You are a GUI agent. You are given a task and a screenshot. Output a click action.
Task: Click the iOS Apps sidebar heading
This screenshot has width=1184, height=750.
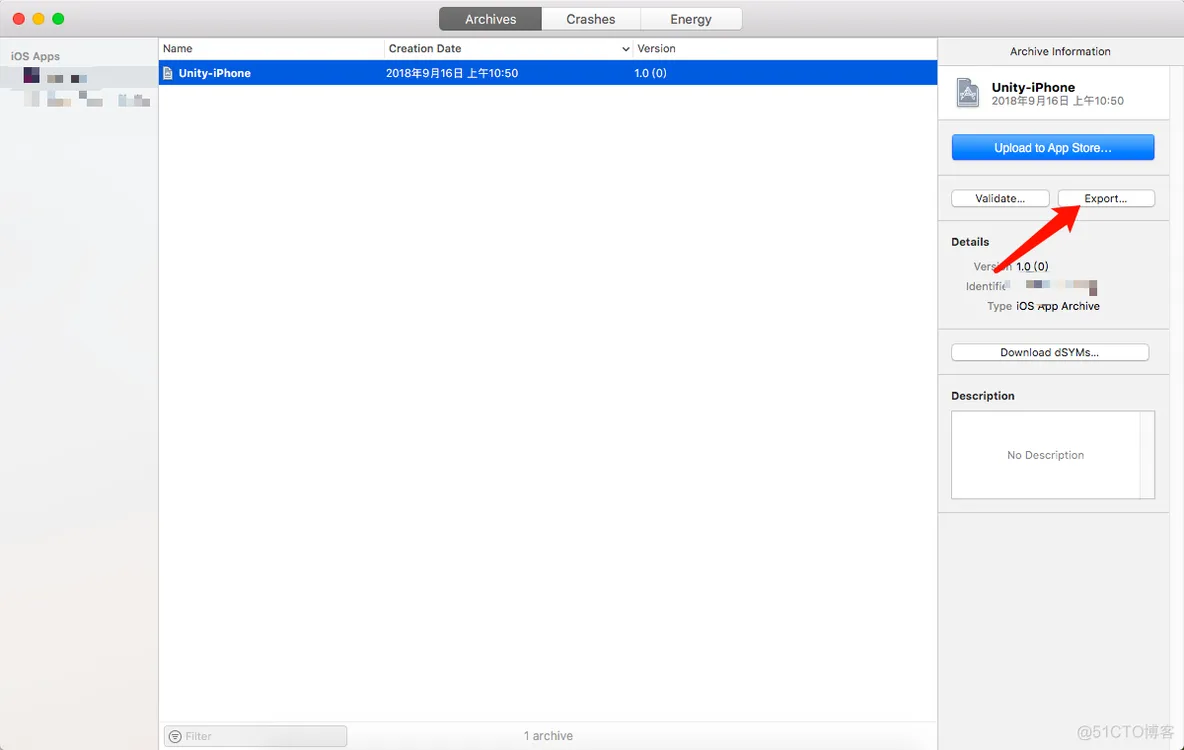[35, 56]
